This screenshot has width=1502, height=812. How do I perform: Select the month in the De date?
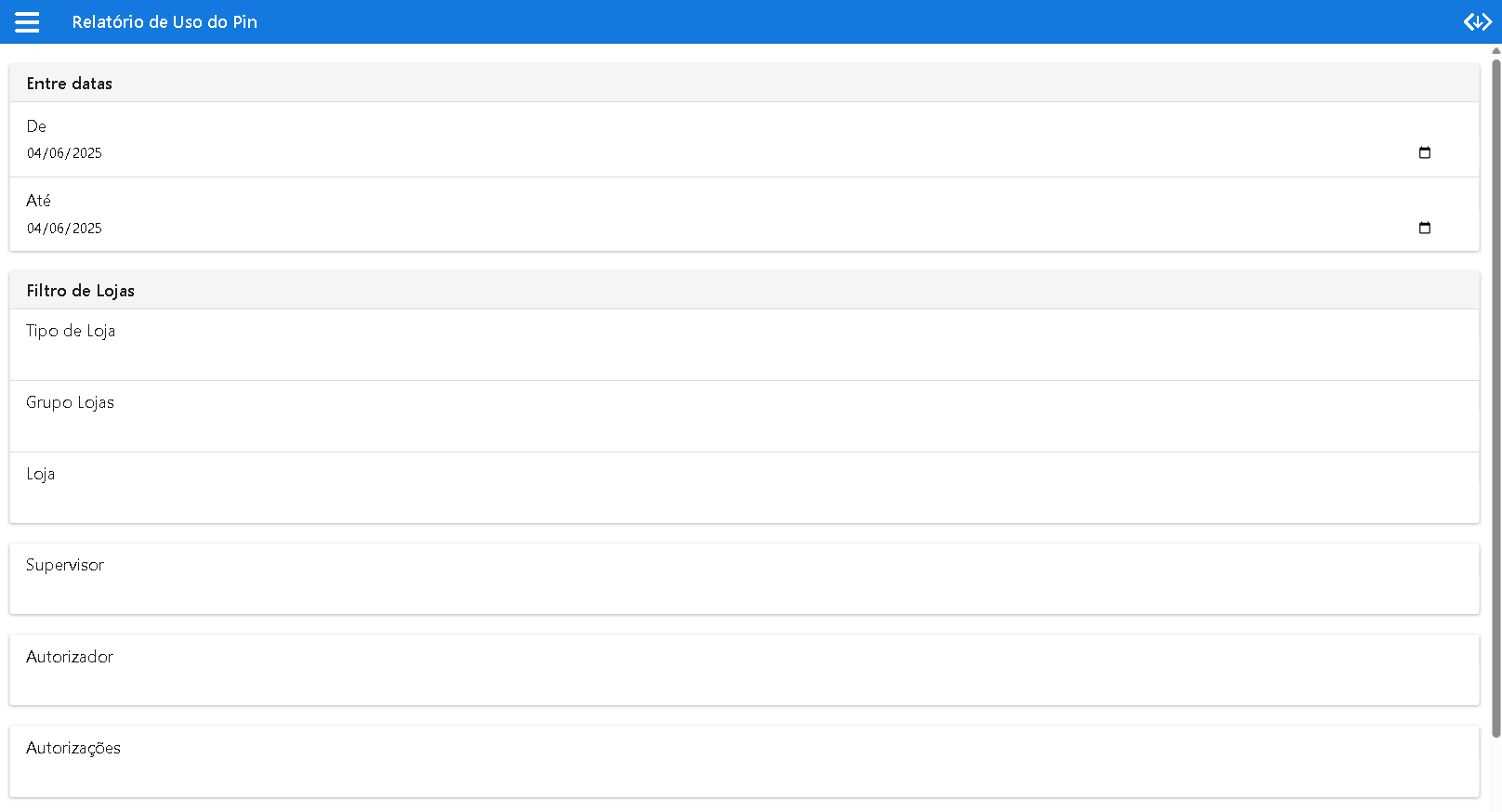pyautogui.click(x=57, y=153)
